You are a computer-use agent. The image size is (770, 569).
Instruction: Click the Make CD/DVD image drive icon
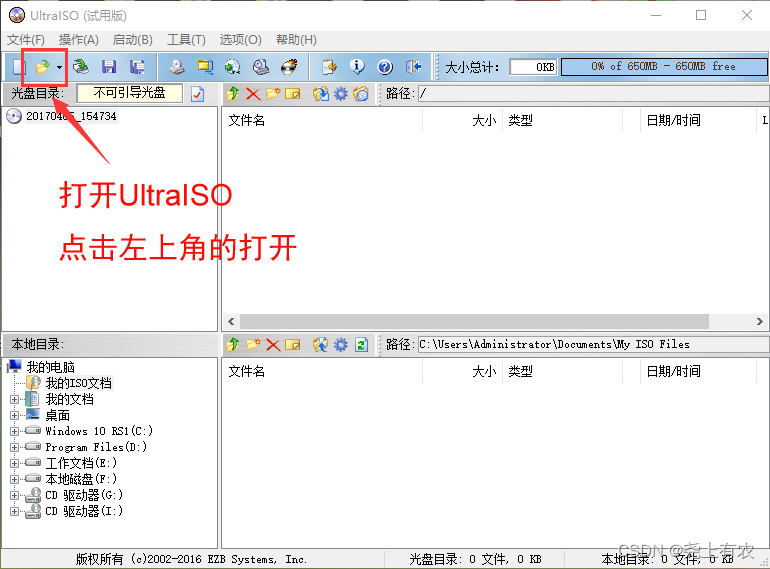click(x=177, y=66)
